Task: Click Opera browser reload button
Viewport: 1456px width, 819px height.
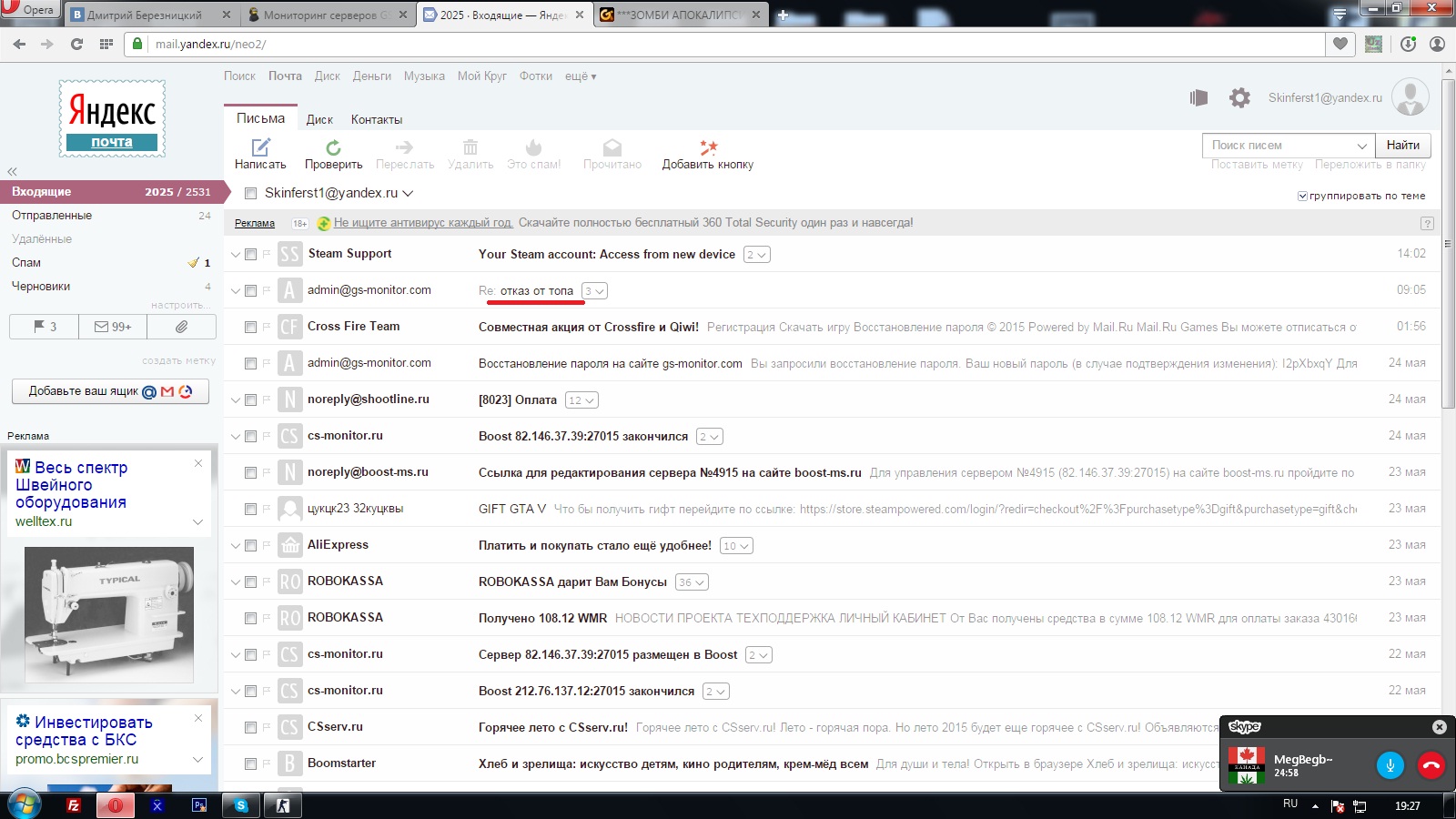Action: click(x=76, y=44)
